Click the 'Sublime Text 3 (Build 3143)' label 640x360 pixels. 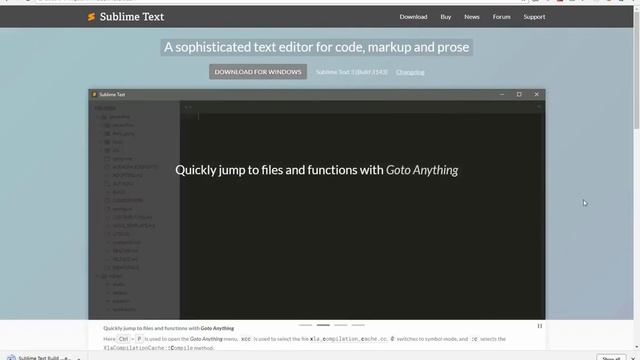click(351, 72)
